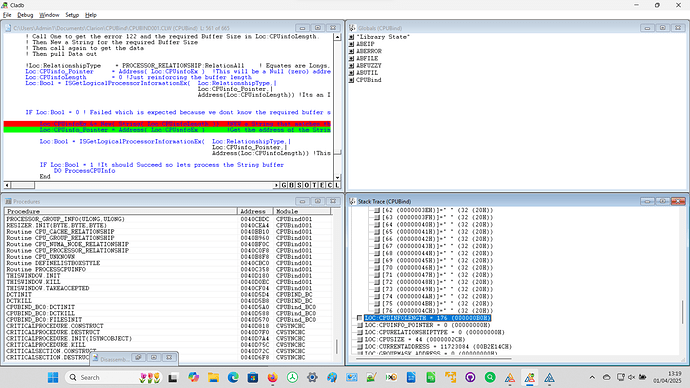Screen dimensions: 690x388
Task: Click the B button in source window toolbar
Action: (x=291, y=185)
